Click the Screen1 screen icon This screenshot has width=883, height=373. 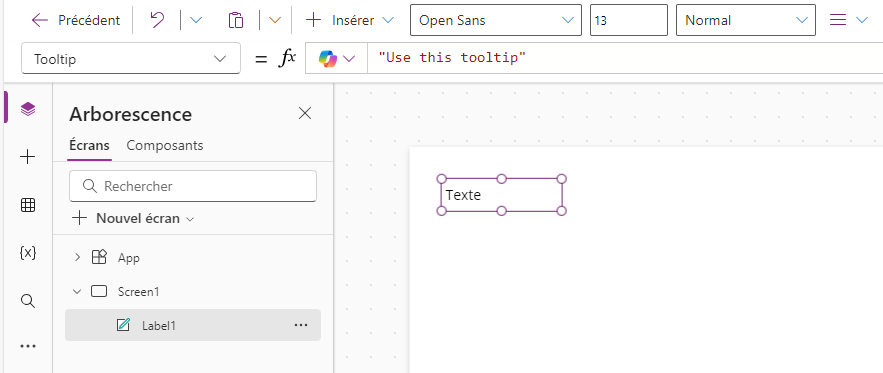coord(99,291)
